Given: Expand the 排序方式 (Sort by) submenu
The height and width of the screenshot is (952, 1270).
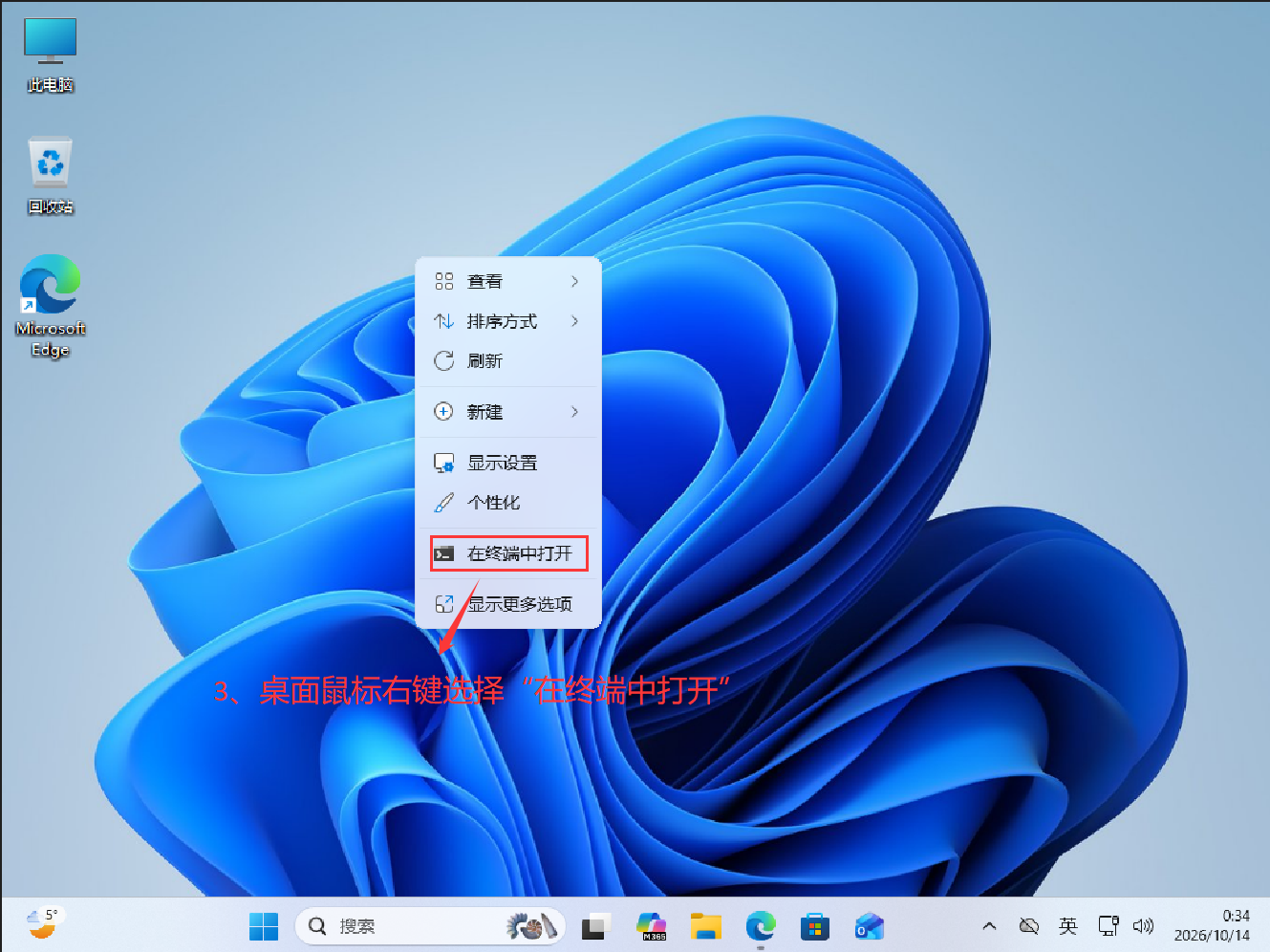Looking at the screenshot, I should coord(508,321).
